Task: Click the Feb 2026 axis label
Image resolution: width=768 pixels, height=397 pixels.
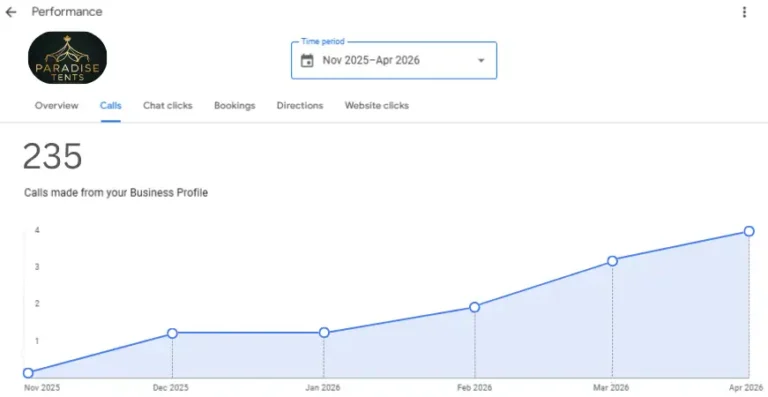Action: 475,388
